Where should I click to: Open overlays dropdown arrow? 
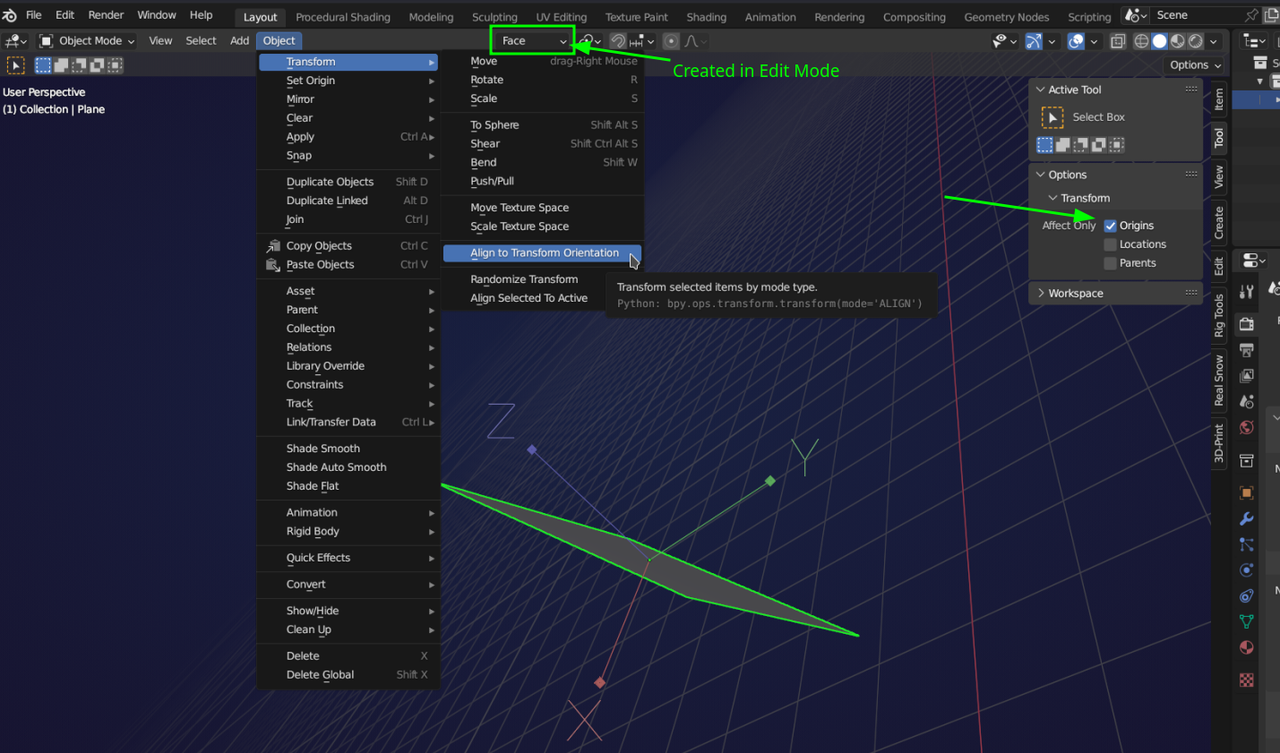(1094, 41)
